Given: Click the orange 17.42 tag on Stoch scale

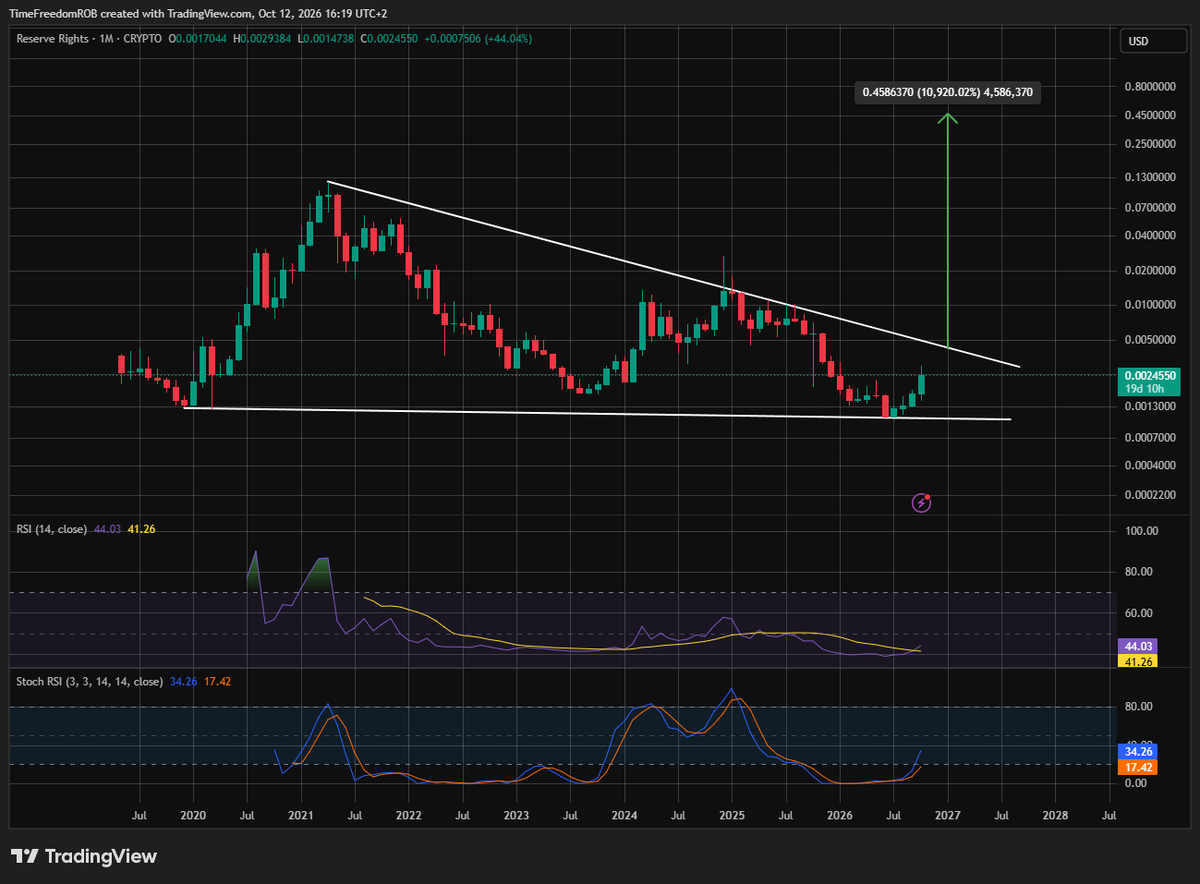Looking at the screenshot, I should (x=1138, y=767).
